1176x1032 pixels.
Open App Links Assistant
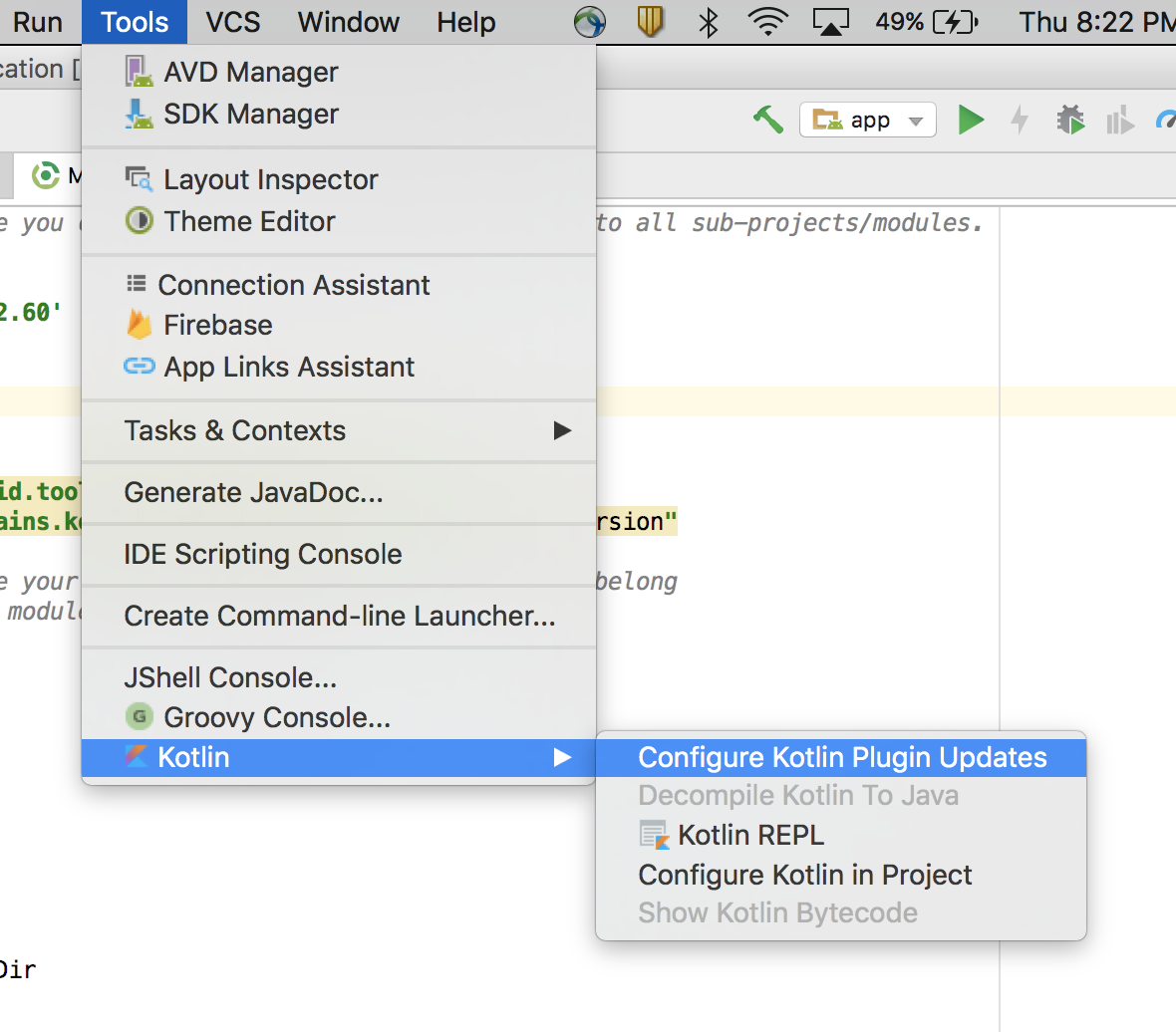[x=338, y=368]
